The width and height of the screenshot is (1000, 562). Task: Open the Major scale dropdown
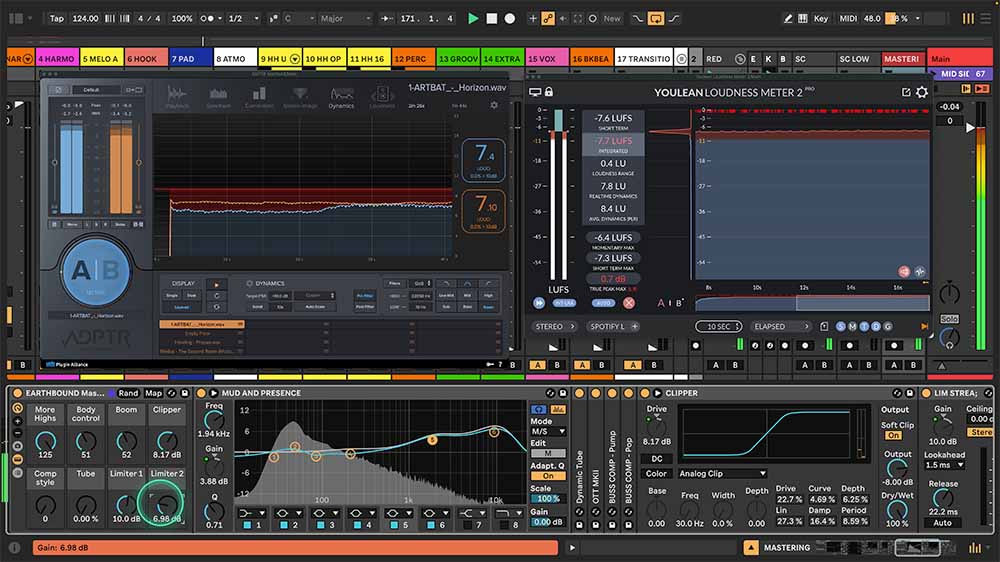pos(345,18)
